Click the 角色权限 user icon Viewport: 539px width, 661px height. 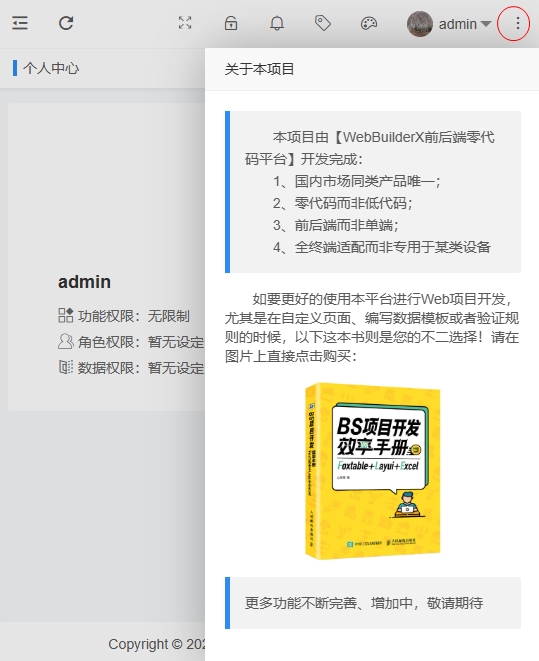tap(66, 341)
